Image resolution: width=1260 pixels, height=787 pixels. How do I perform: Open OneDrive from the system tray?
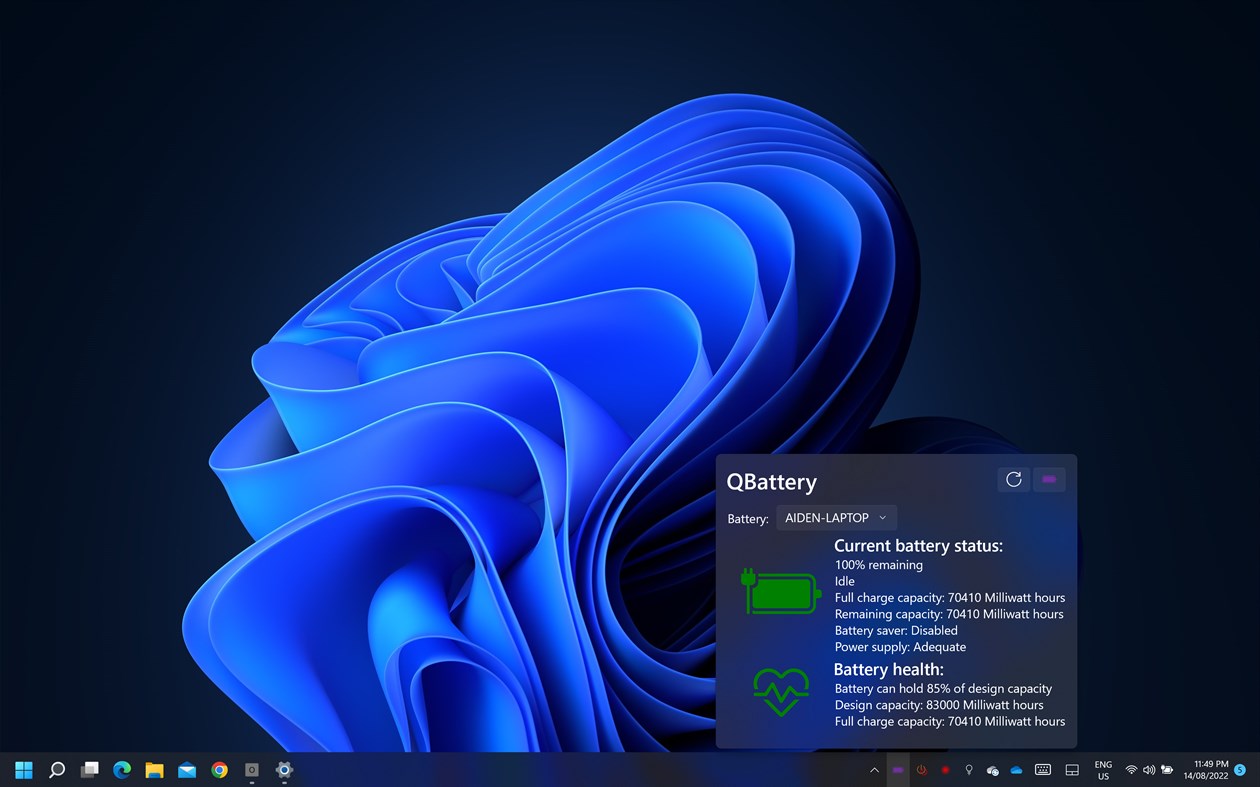(1016, 770)
